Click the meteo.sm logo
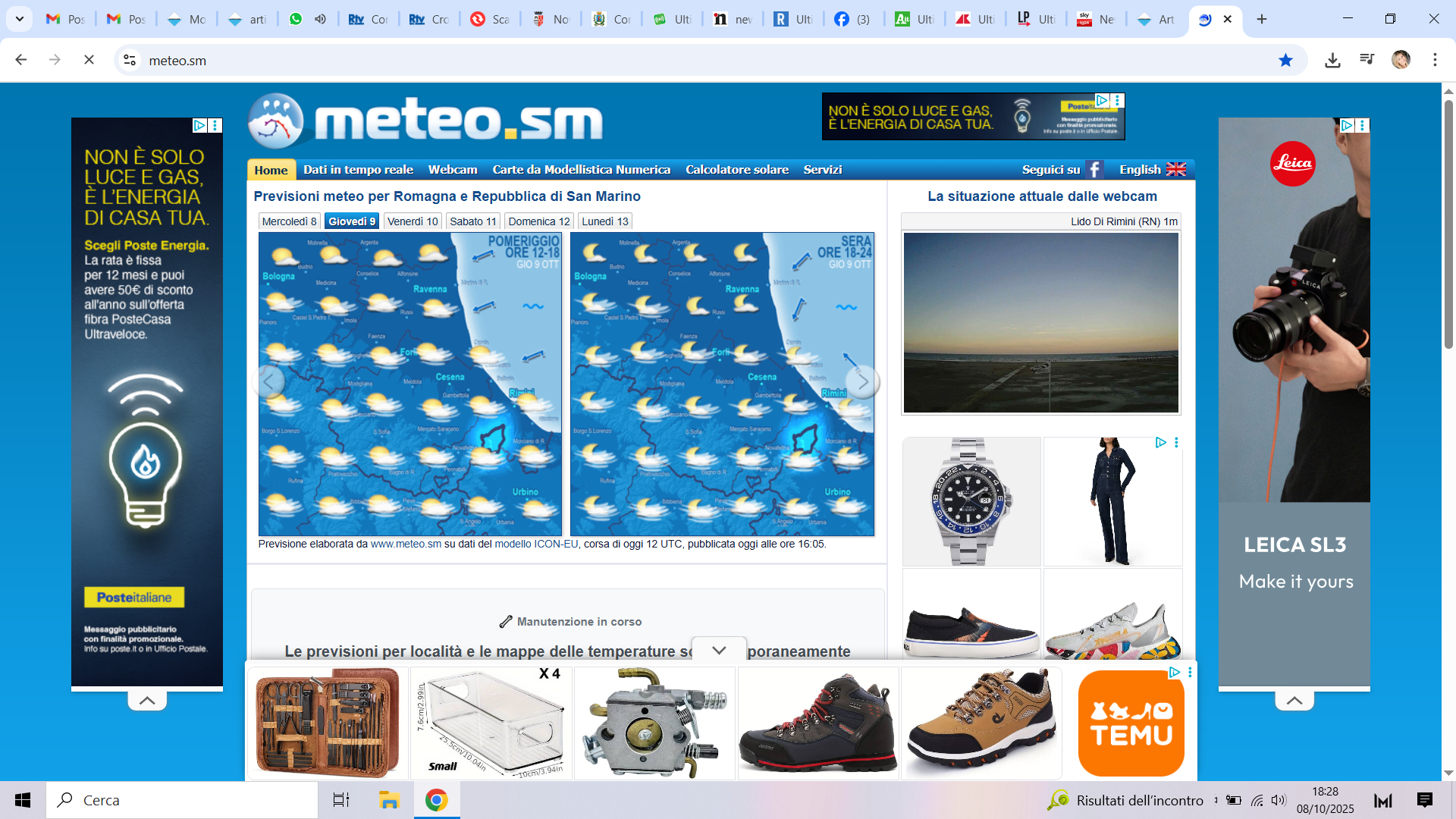1456x819 pixels. tap(425, 121)
